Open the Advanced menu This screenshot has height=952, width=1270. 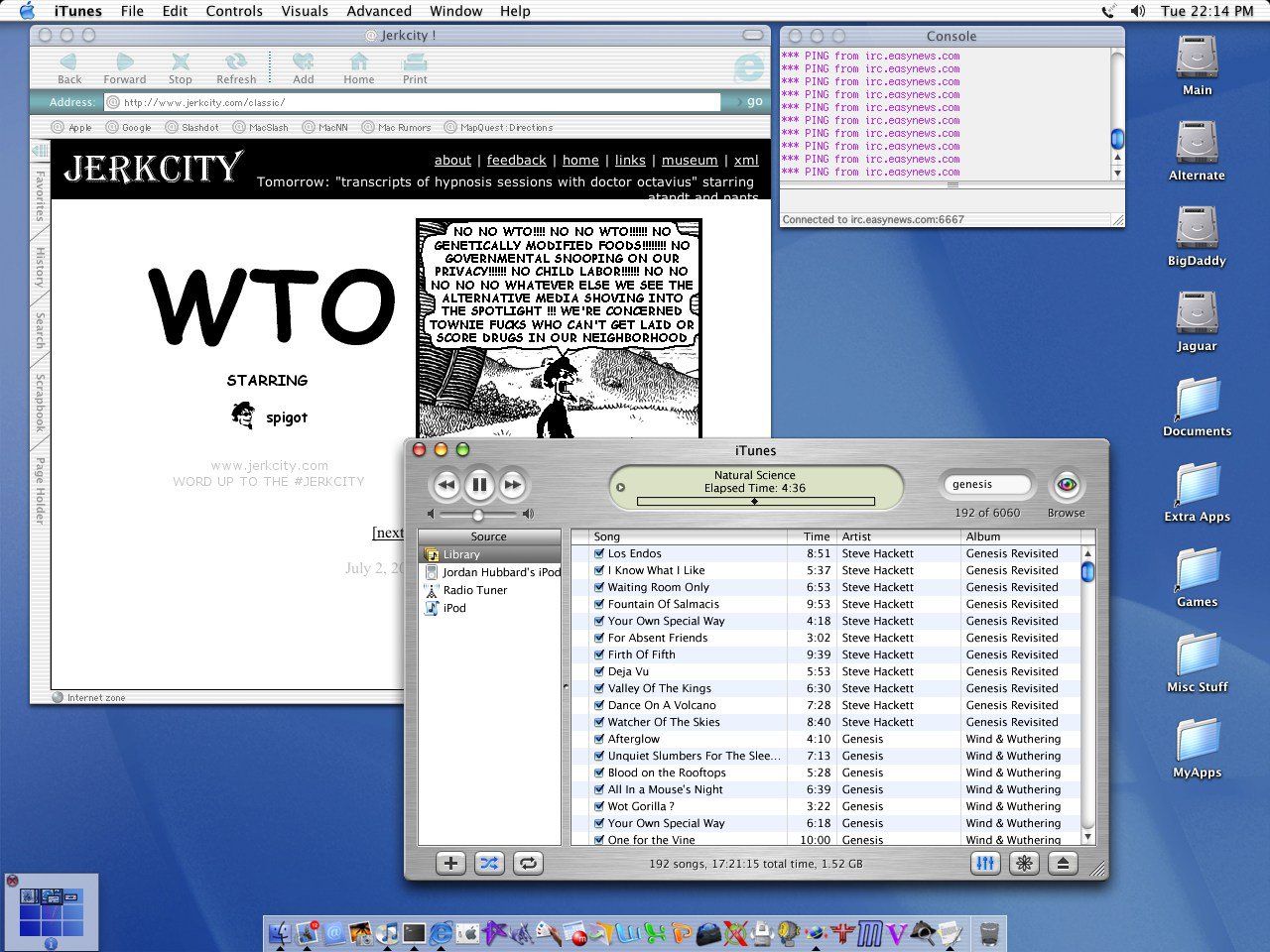pos(379,11)
